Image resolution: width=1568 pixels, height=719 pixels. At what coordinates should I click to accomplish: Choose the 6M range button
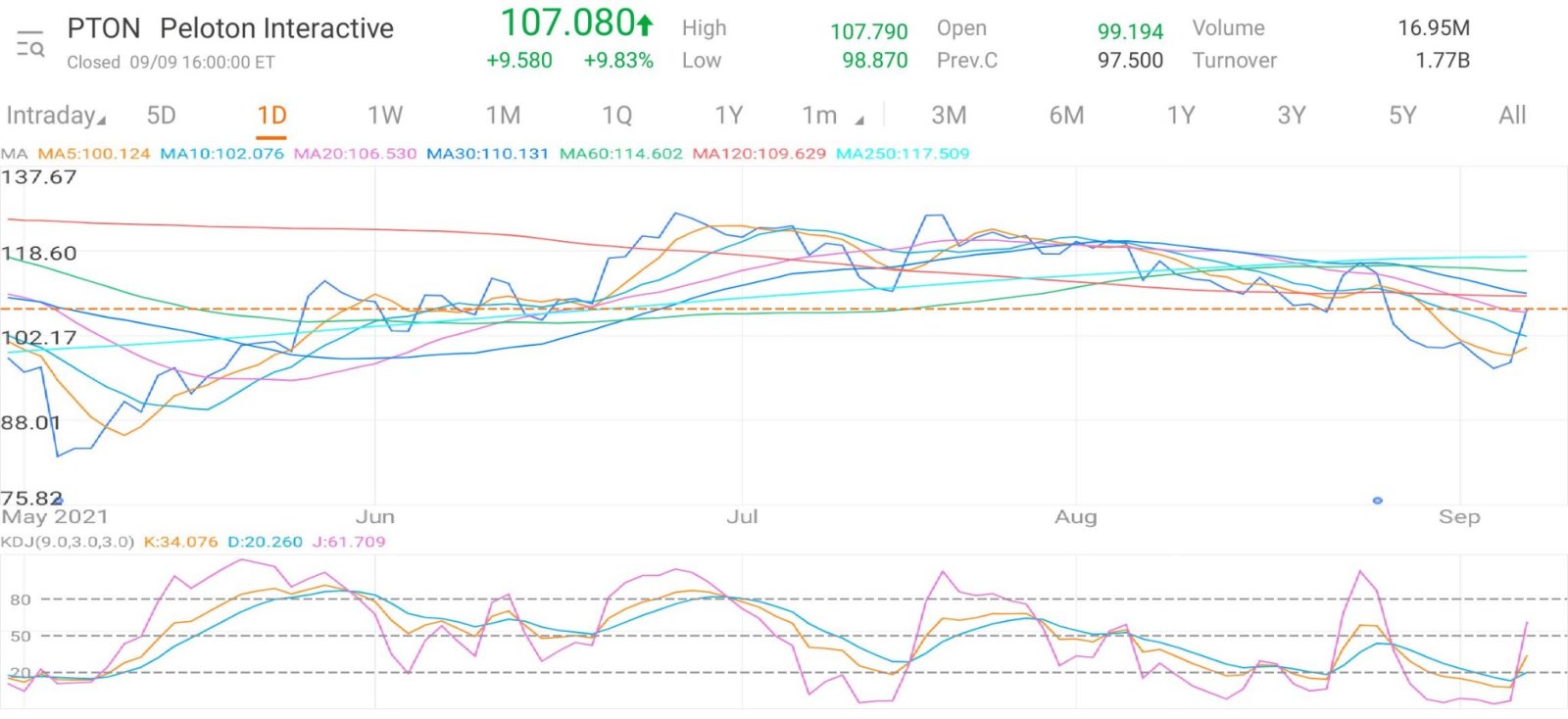1066,116
